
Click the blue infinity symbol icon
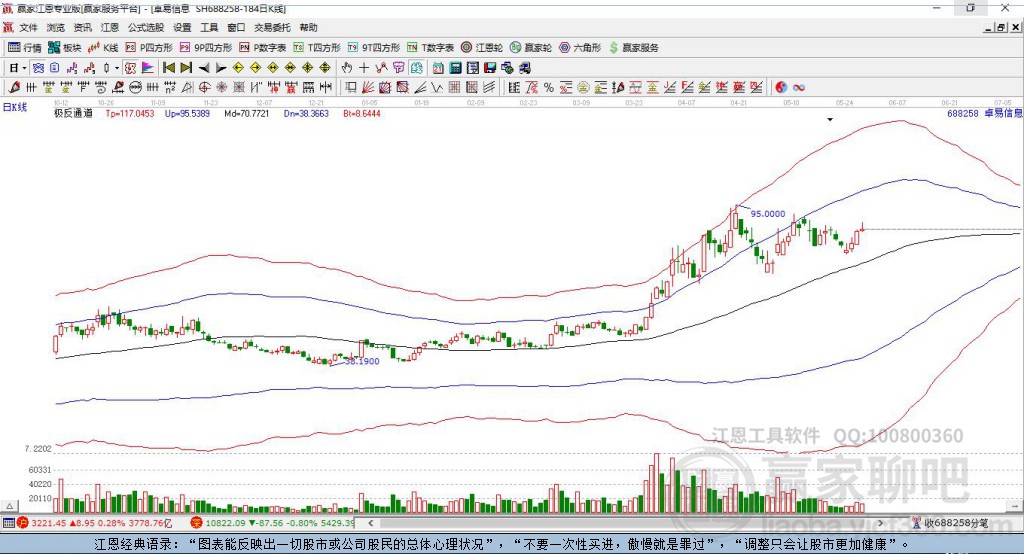coord(799,88)
